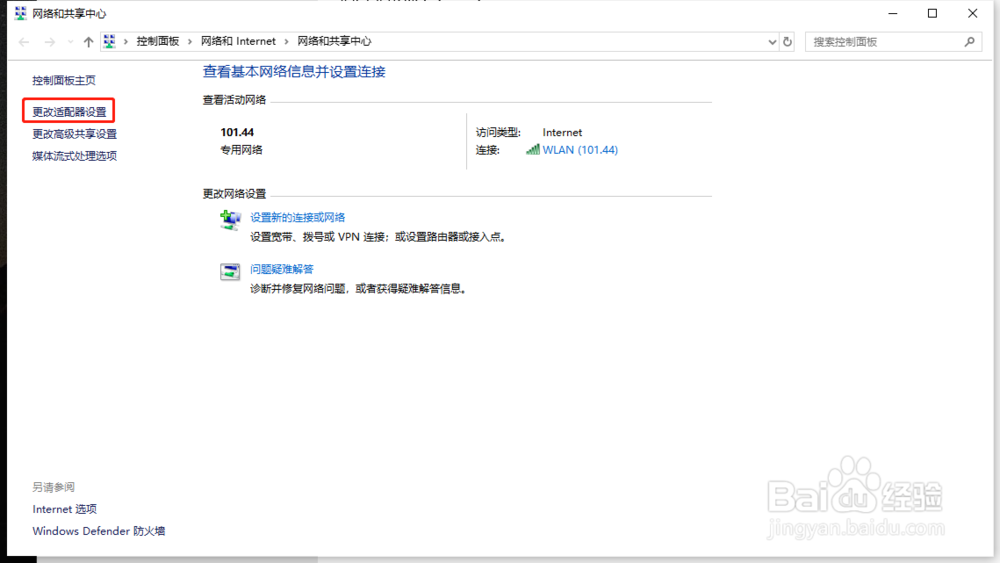
Task: Open 问题疑难解答 link
Action: click(x=281, y=269)
